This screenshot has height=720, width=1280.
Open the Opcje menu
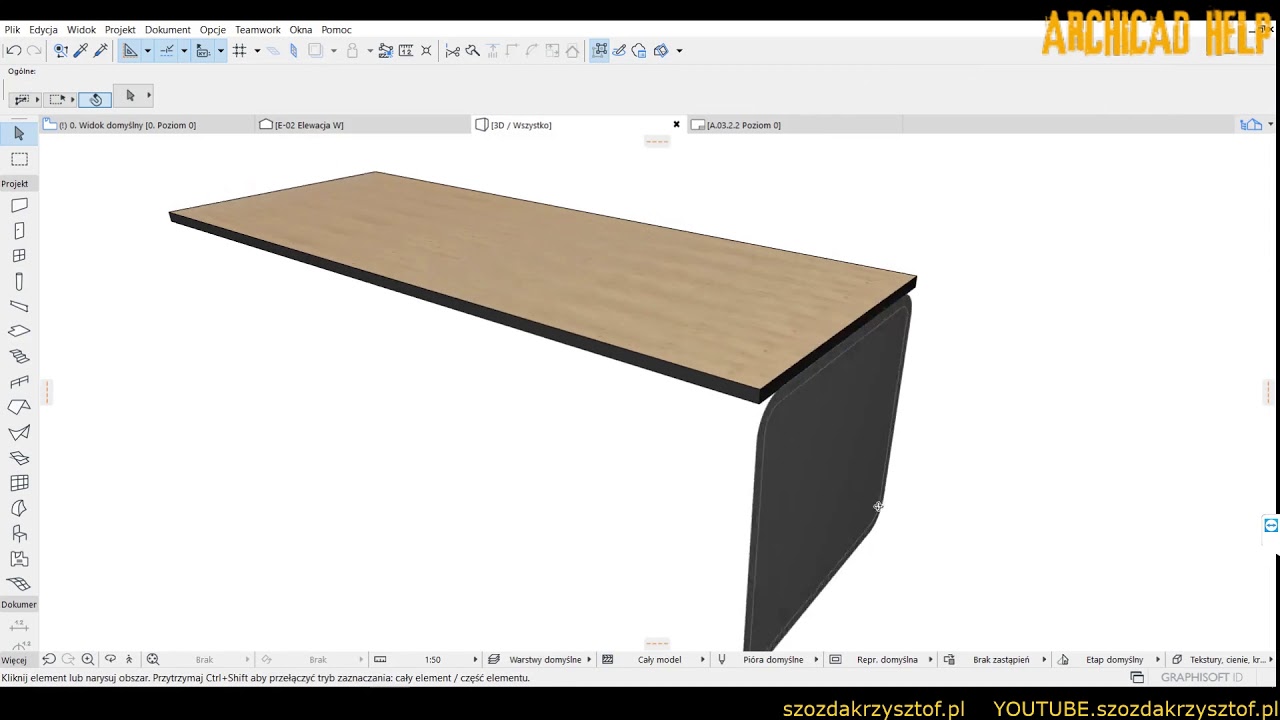click(x=212, y=30)
